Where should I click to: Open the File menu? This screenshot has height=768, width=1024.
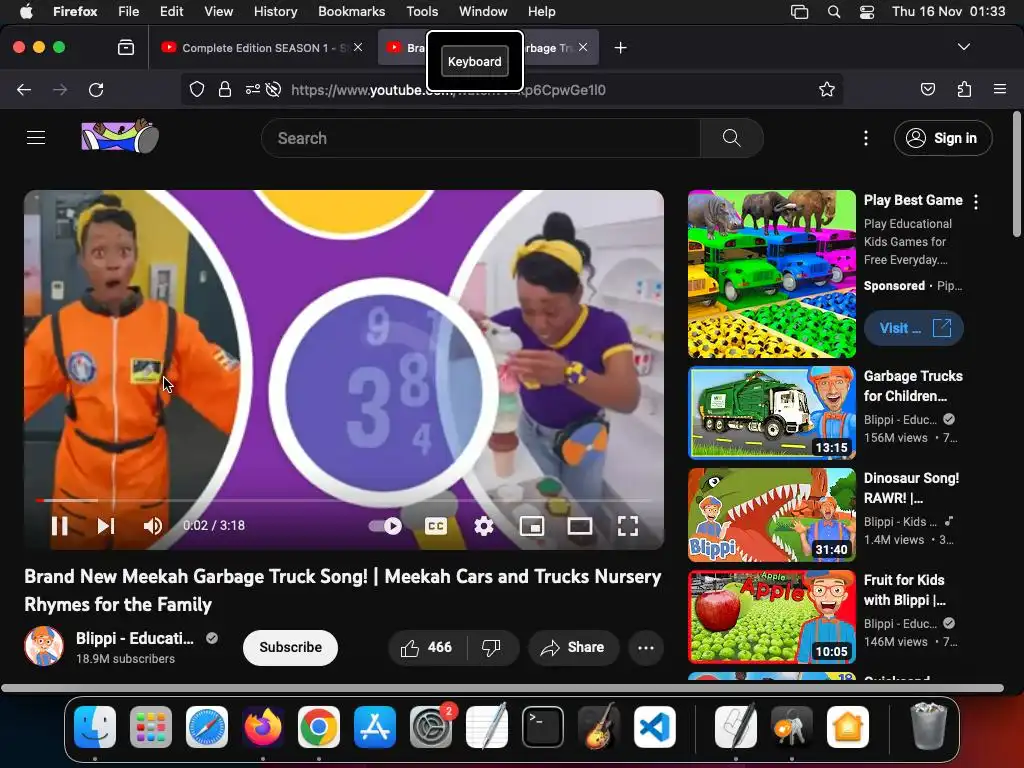128,11
